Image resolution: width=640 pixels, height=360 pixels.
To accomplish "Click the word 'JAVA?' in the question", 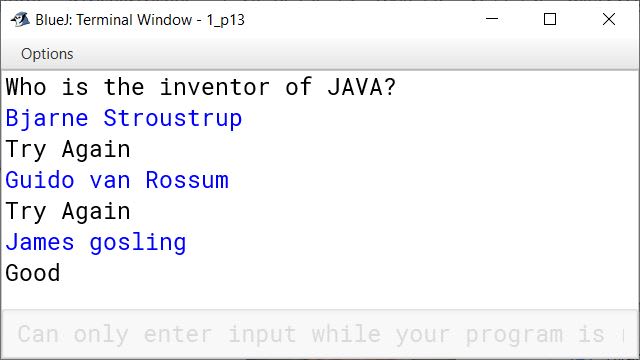I will [x=361, y=87].
